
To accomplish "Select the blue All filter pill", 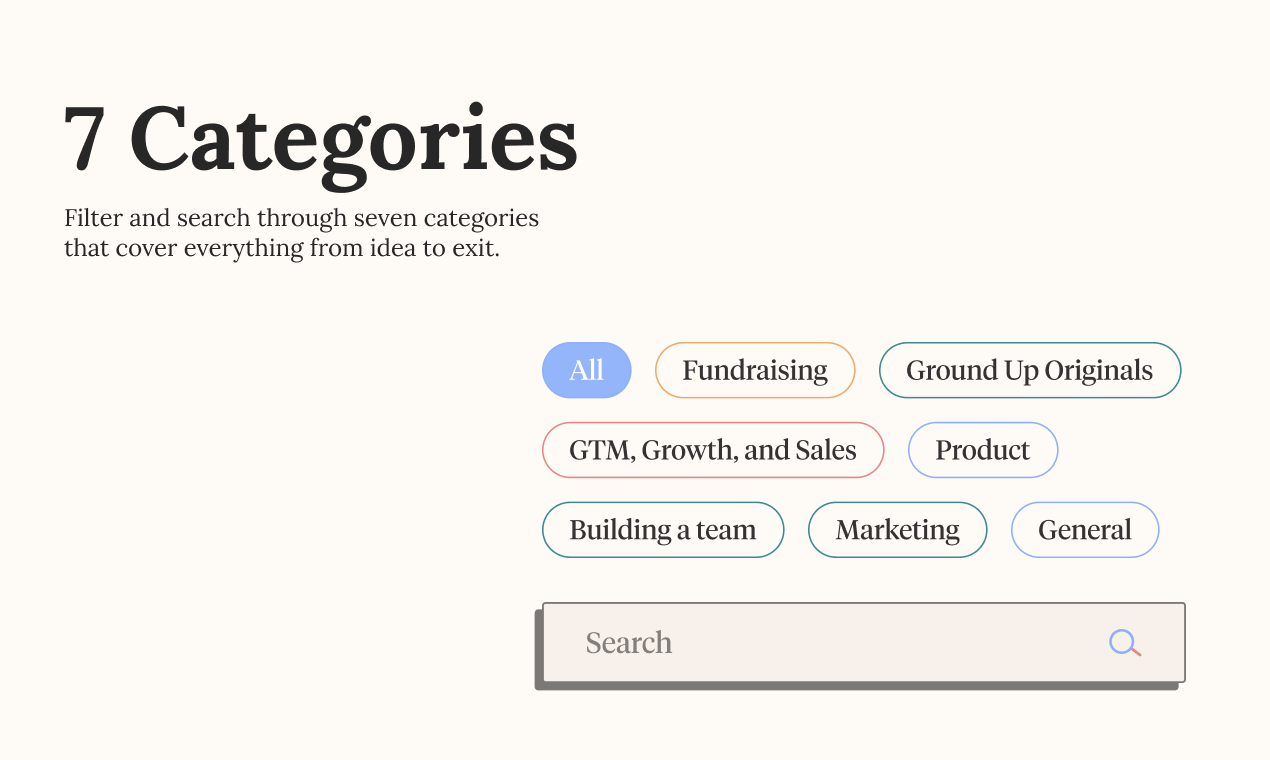I will (587, 370).
